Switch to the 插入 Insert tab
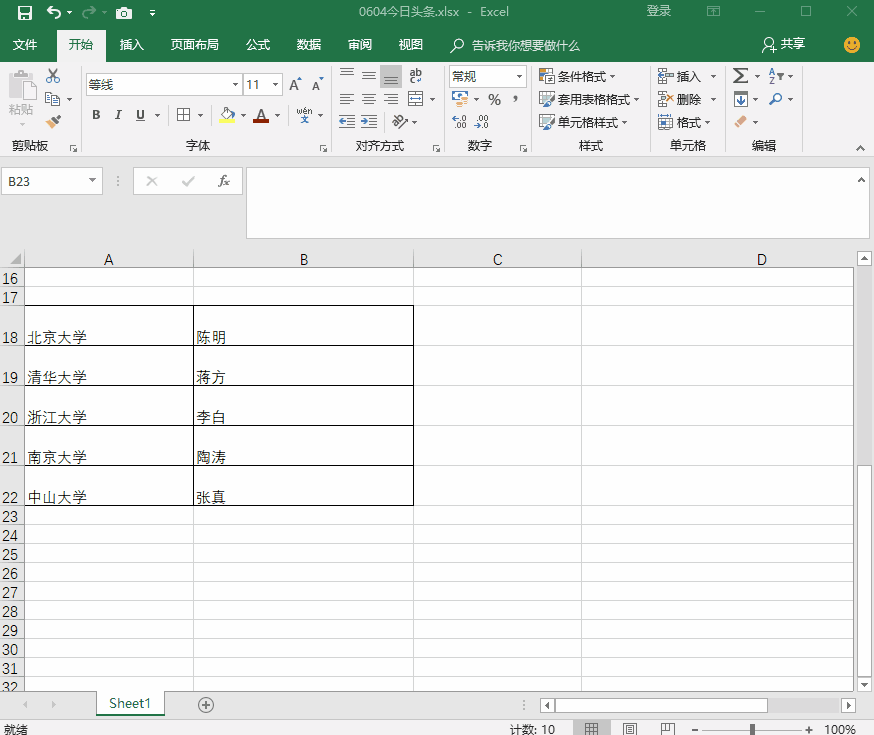The height and width of the screenshot is (735, 874). pyautogui.click(x=132, y=45)
